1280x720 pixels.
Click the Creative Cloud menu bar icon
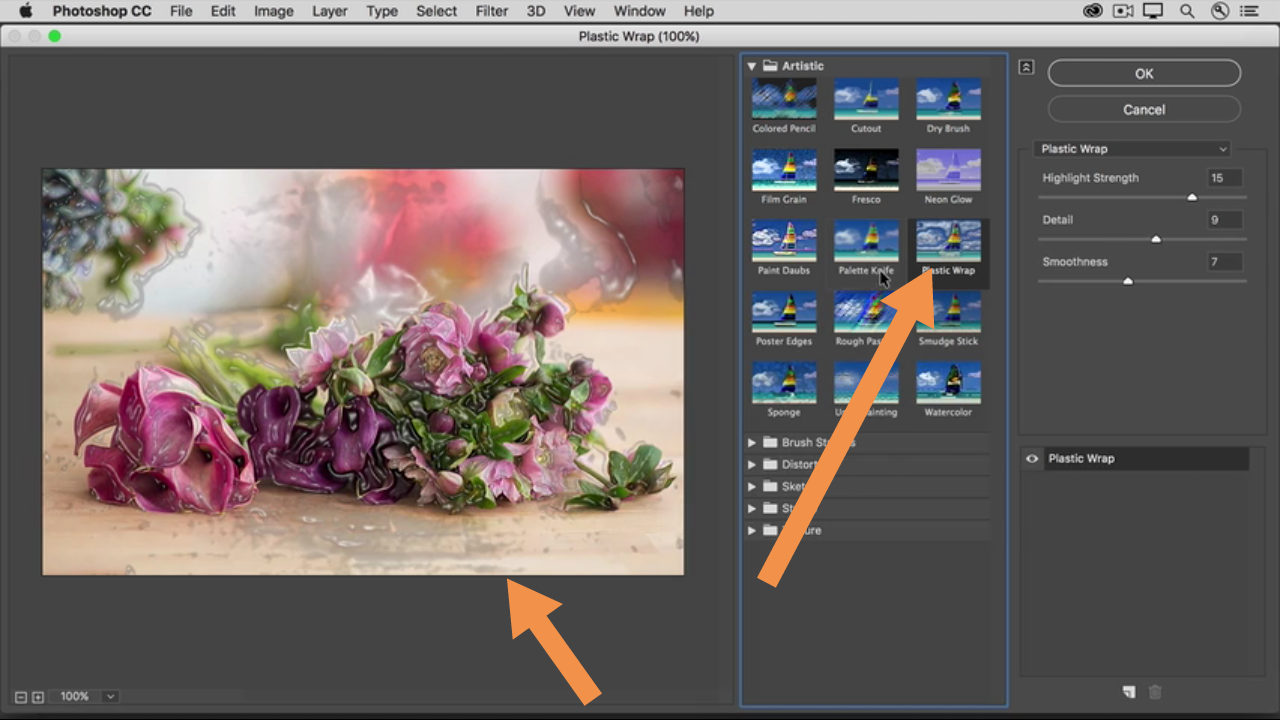pos(1093,12)
